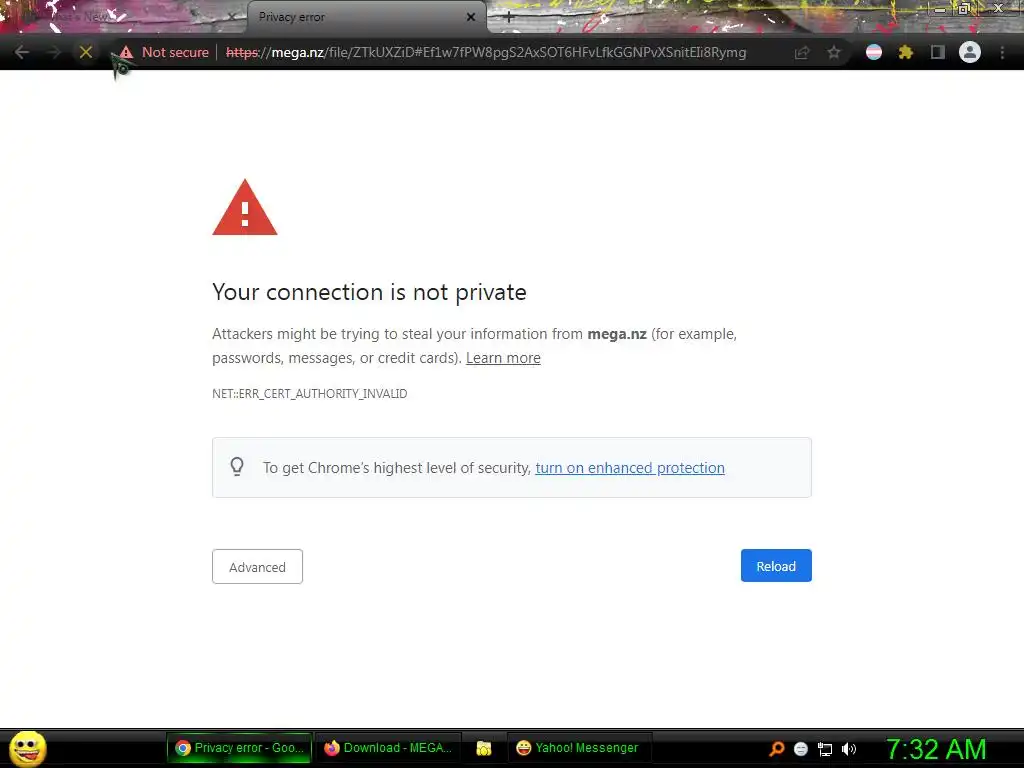Open a new tab with plus button

click(509, 18)
